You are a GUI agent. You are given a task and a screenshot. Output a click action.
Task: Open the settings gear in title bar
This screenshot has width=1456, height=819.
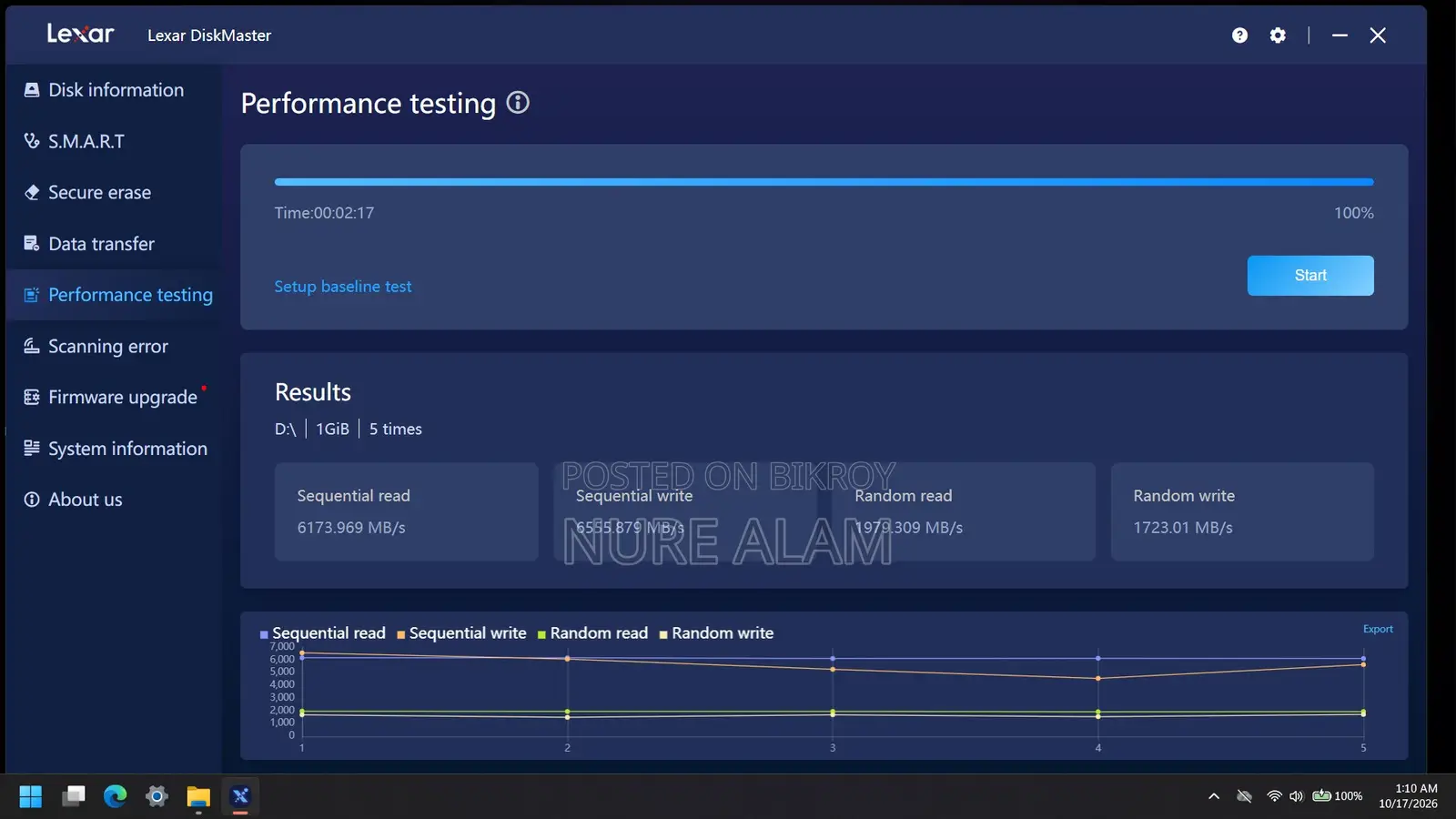1278,35
